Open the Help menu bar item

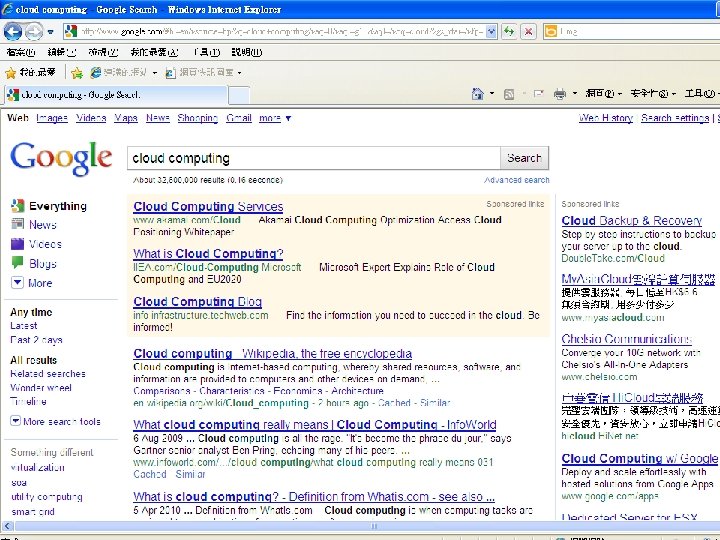[x=247, y=52]
